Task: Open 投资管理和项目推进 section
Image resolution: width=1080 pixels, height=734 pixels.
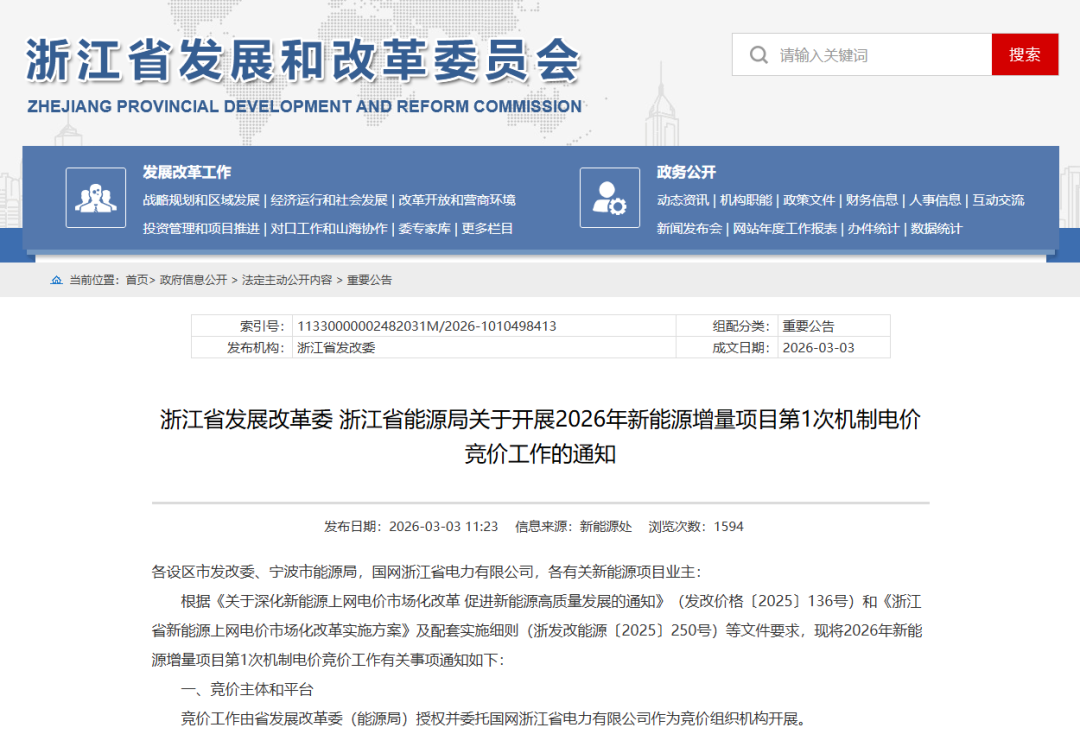Action: [x=201, y=229]
